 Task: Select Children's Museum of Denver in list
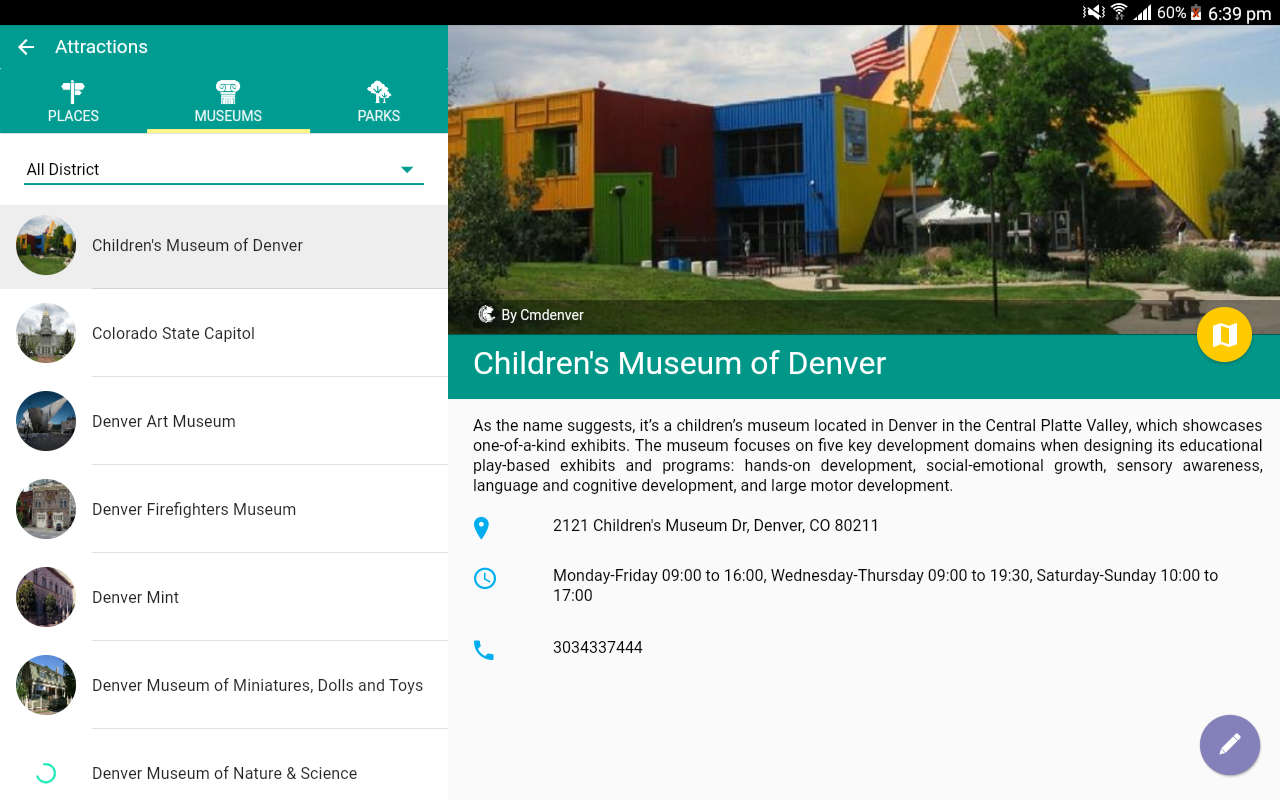[x=224, y=246]
